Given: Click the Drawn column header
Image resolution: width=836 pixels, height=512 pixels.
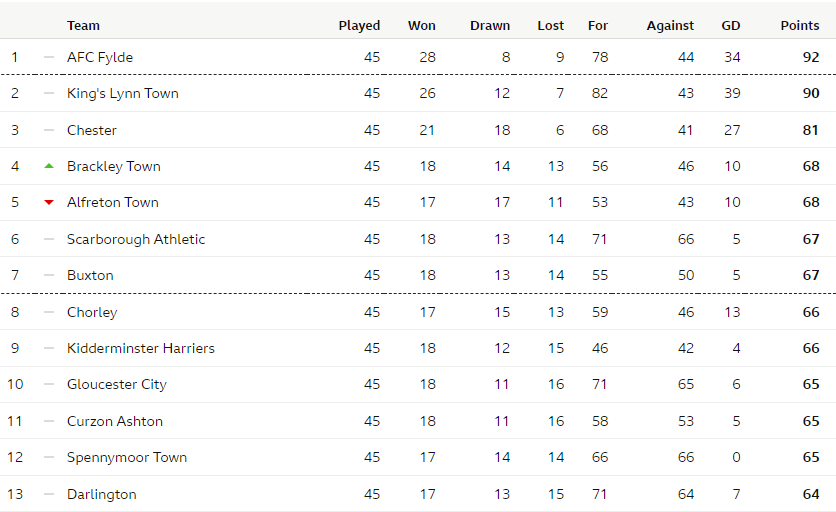Looking at the screenshot, I should [490, 26].
